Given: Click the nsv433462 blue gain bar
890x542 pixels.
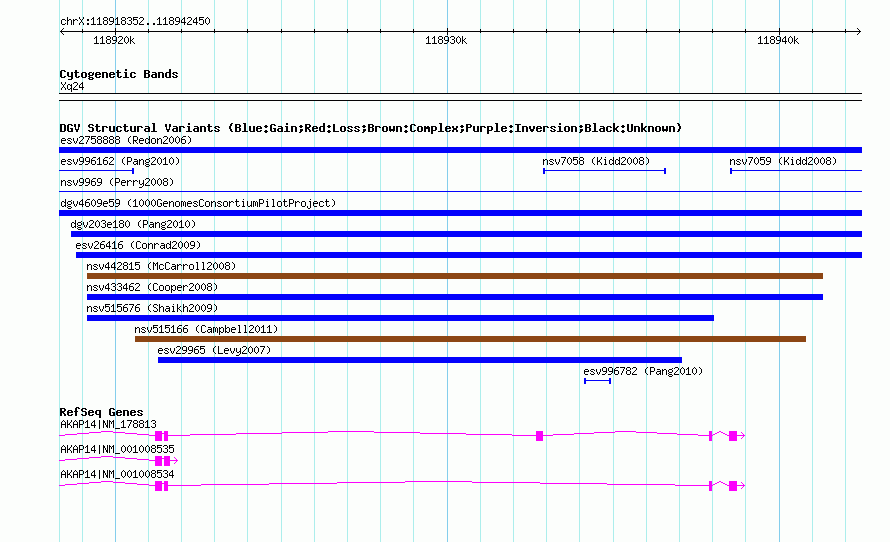Looking at the screenshot, I should 455,297.
